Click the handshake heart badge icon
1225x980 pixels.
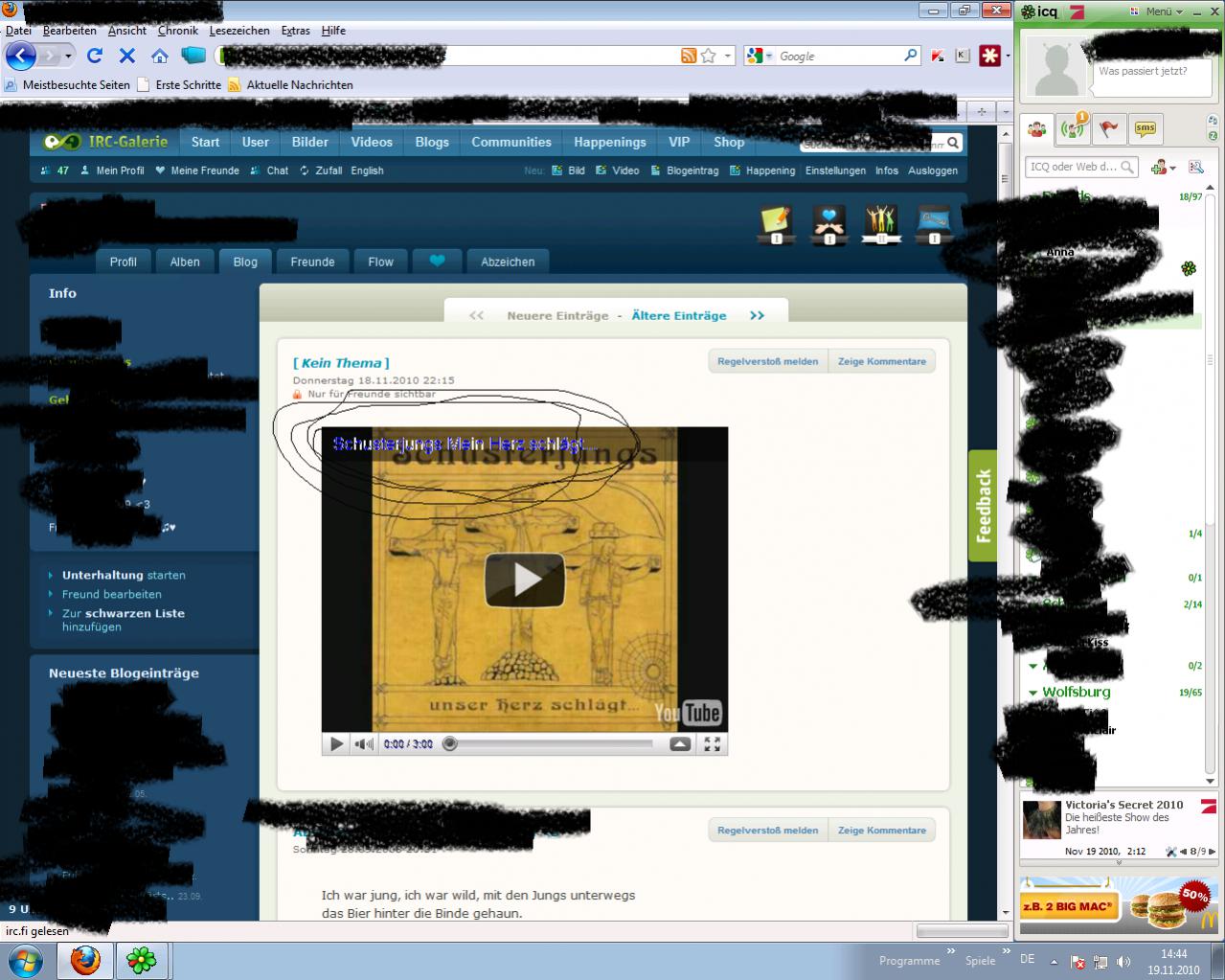coord(829,224)
